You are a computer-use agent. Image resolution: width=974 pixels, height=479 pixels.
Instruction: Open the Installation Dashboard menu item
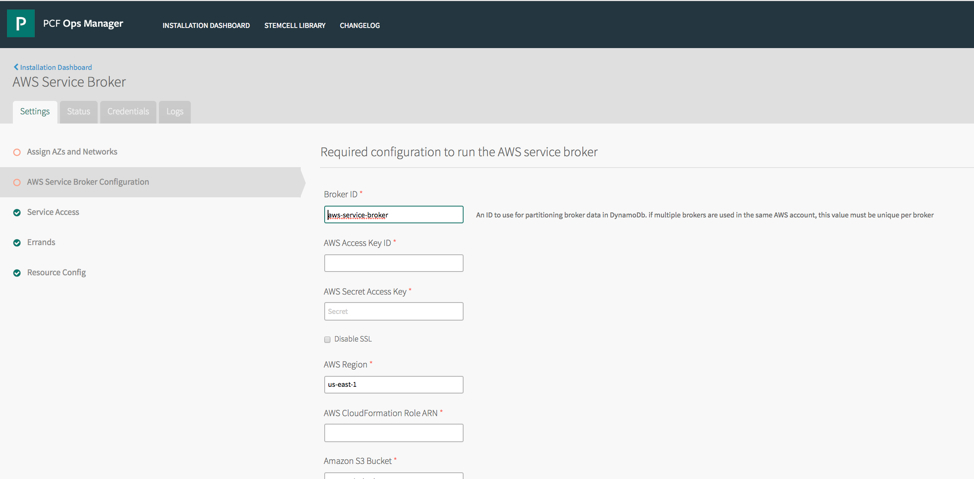[x=206, y=25]
